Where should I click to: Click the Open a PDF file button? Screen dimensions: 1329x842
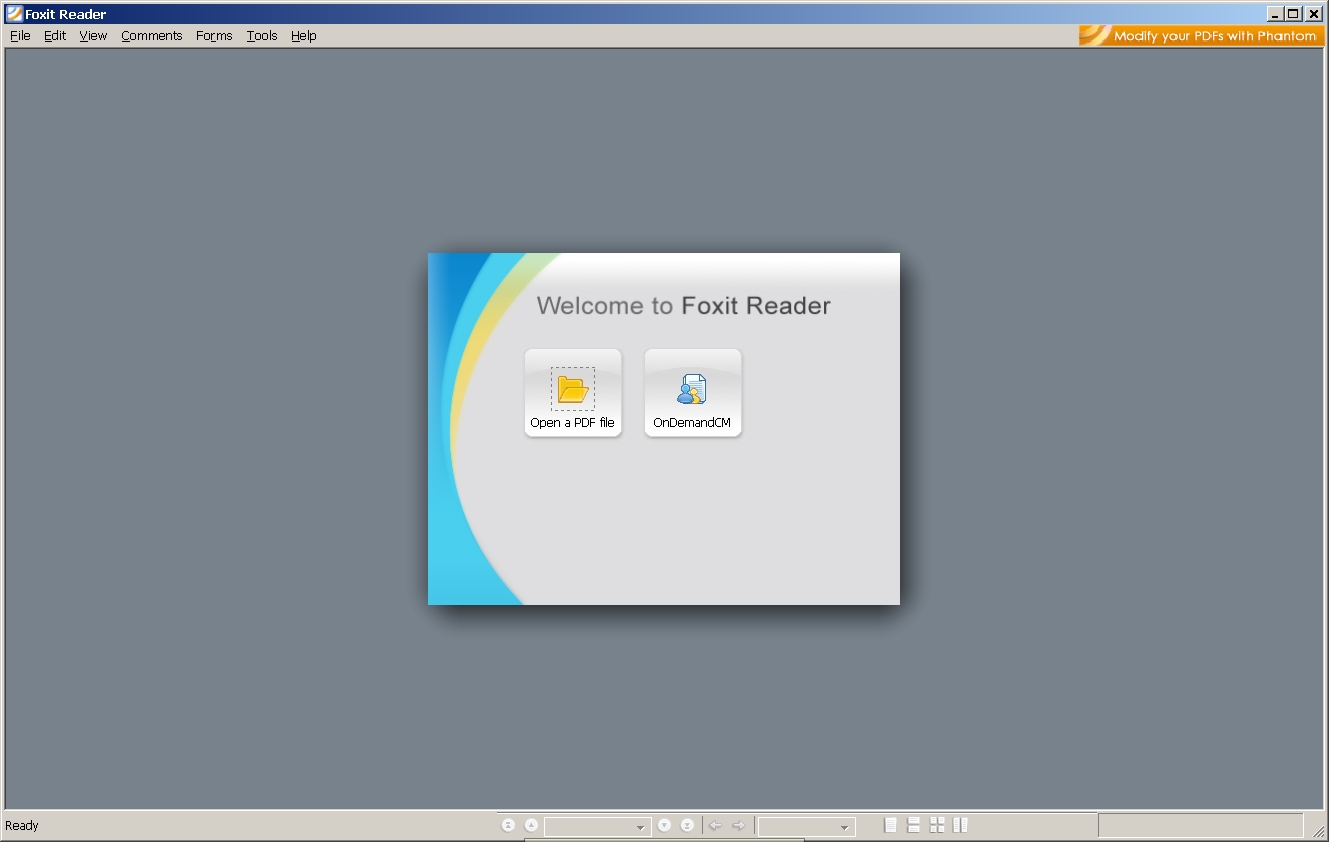(x=573, y=393)
